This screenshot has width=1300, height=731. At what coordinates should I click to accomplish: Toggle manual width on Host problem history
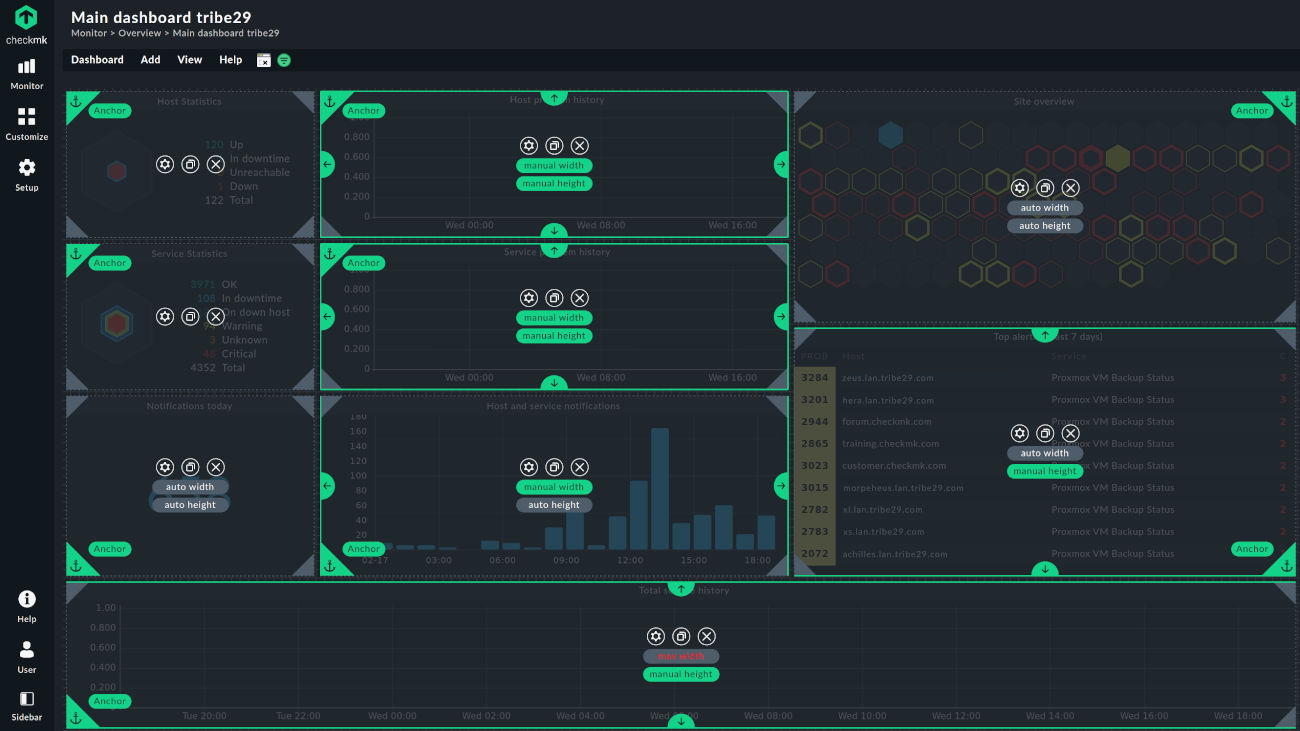point(554,166)
